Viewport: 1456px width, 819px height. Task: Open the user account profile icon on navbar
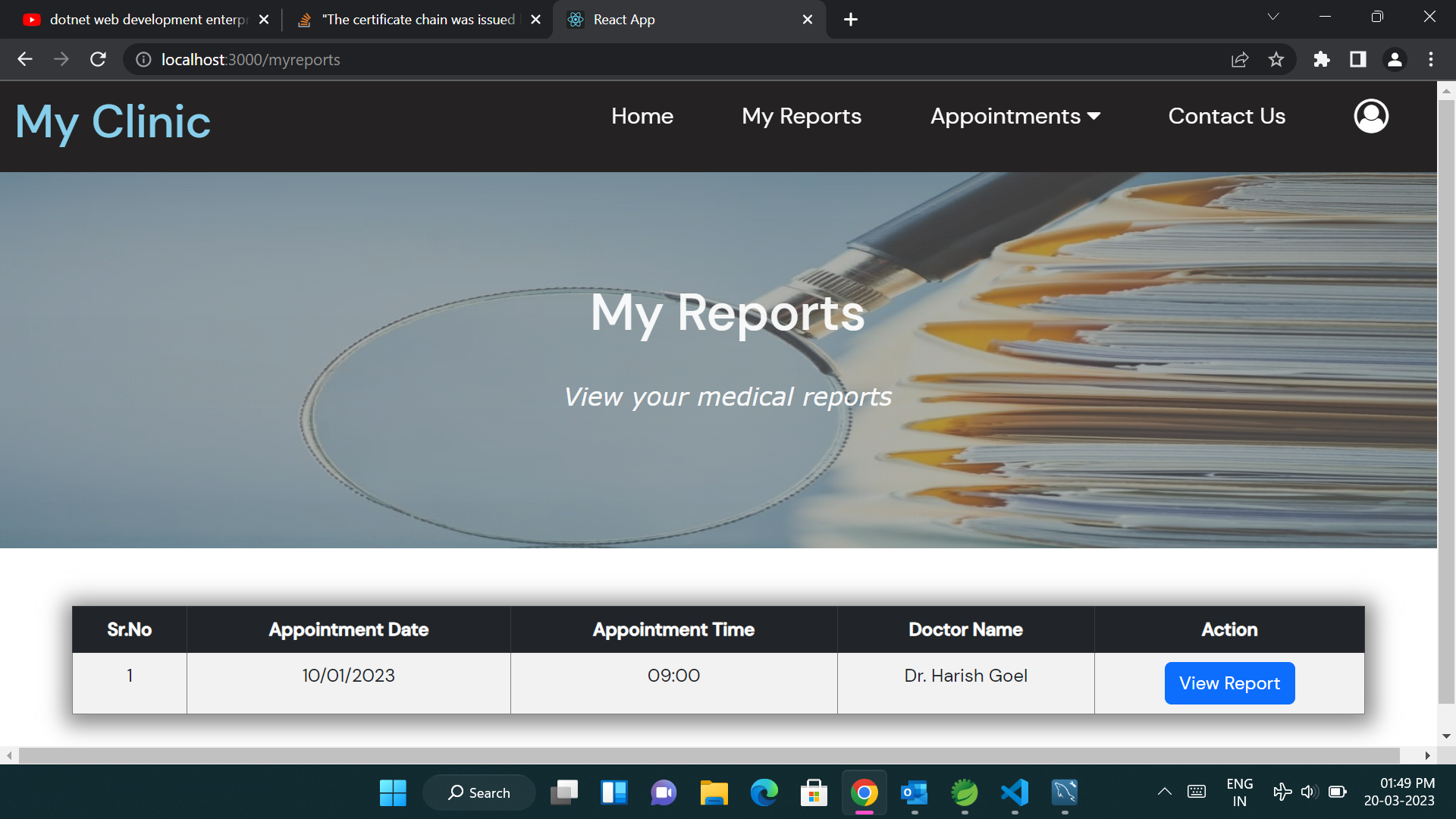(x=1370, y=115)
